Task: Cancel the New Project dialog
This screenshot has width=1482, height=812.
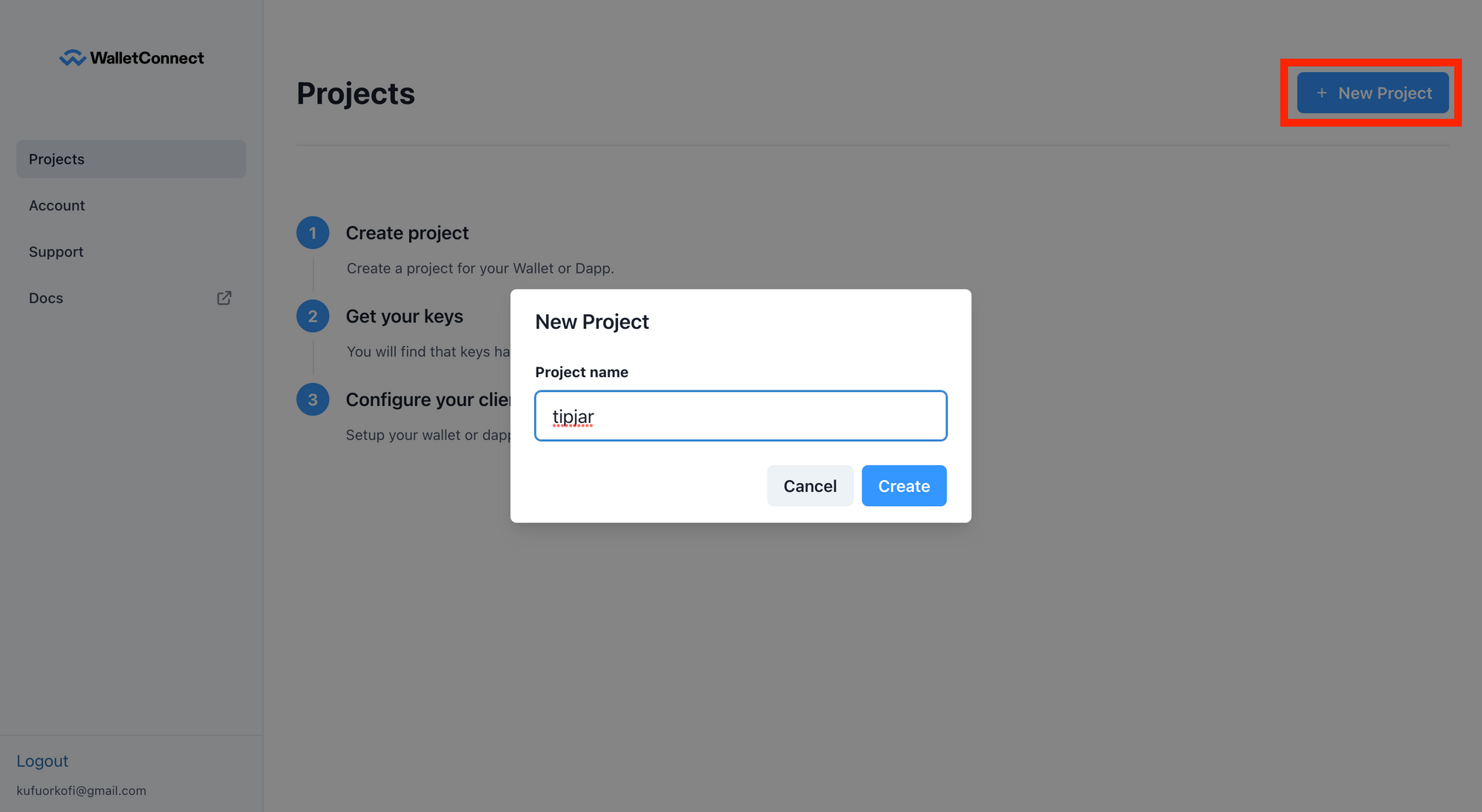Action: point(810,486)
